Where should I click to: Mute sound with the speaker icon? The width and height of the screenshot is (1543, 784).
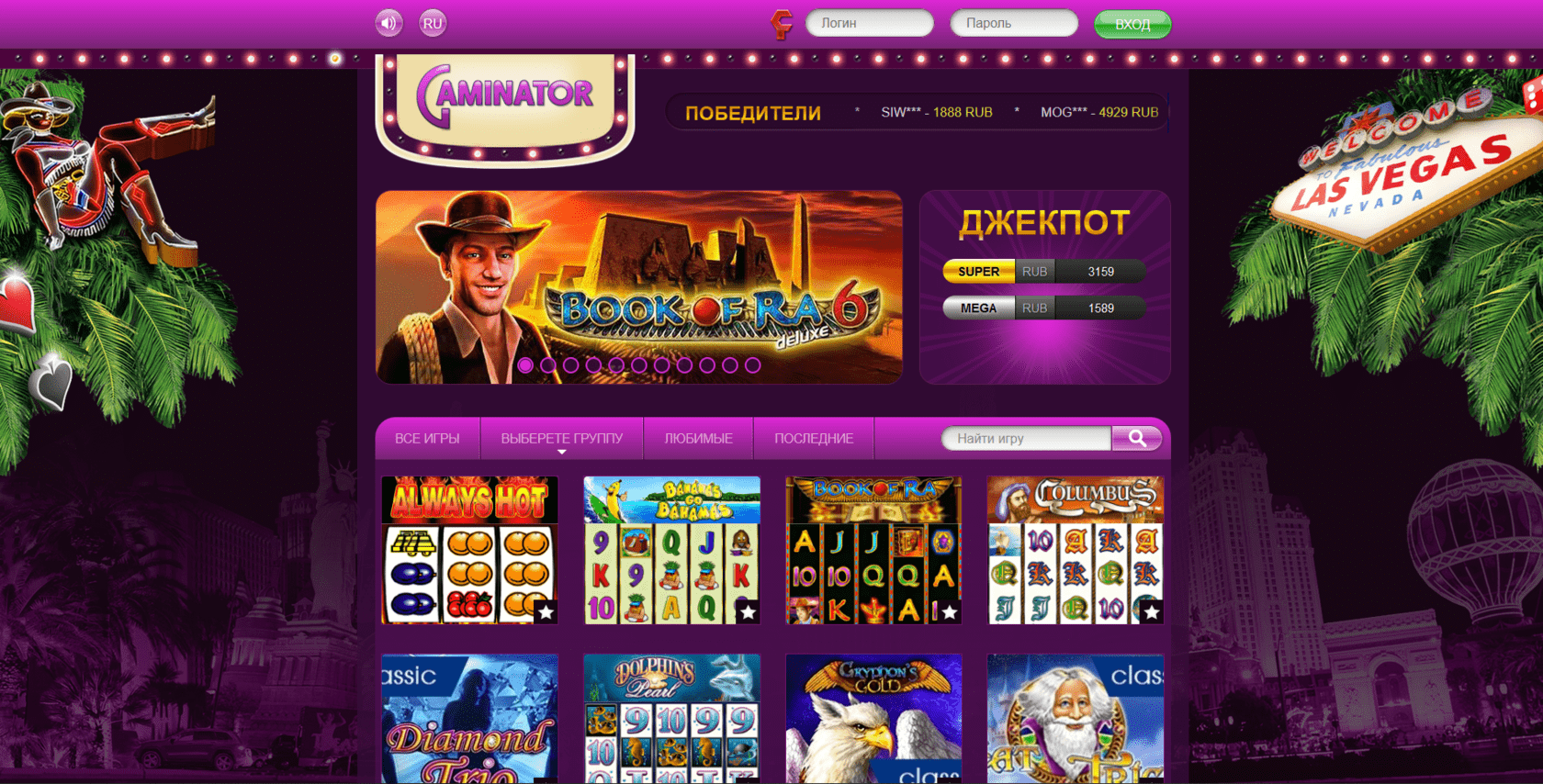pos(389,23)
